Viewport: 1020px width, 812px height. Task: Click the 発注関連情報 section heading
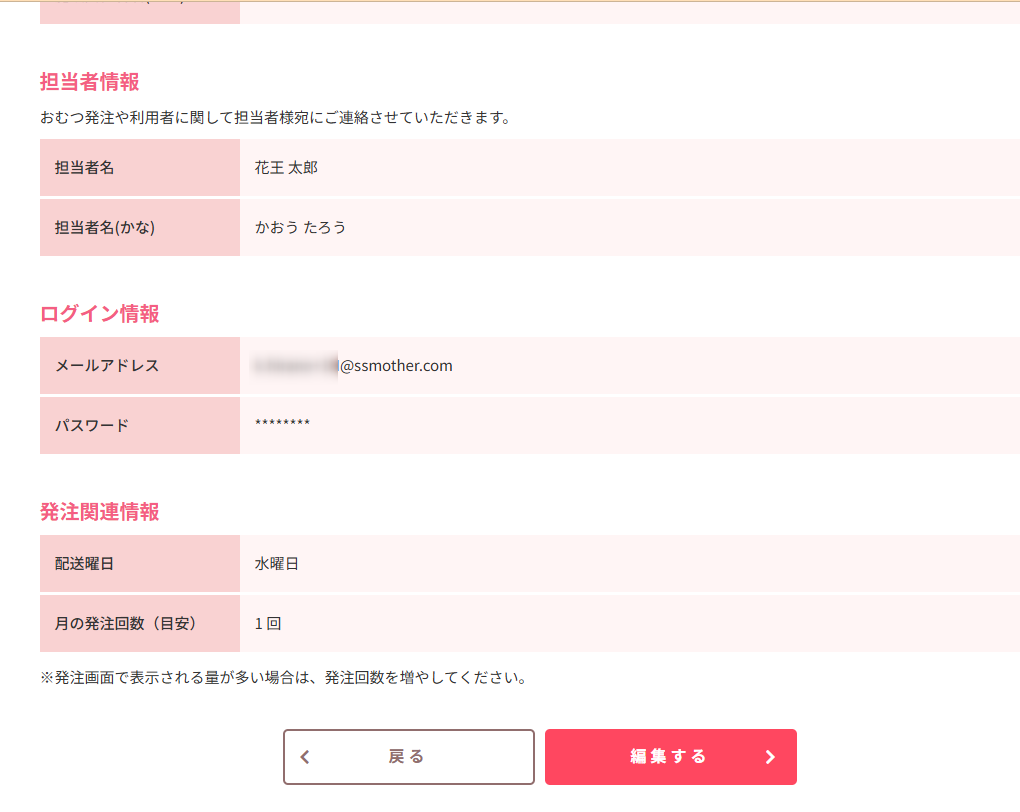click(x=99, y=512)
